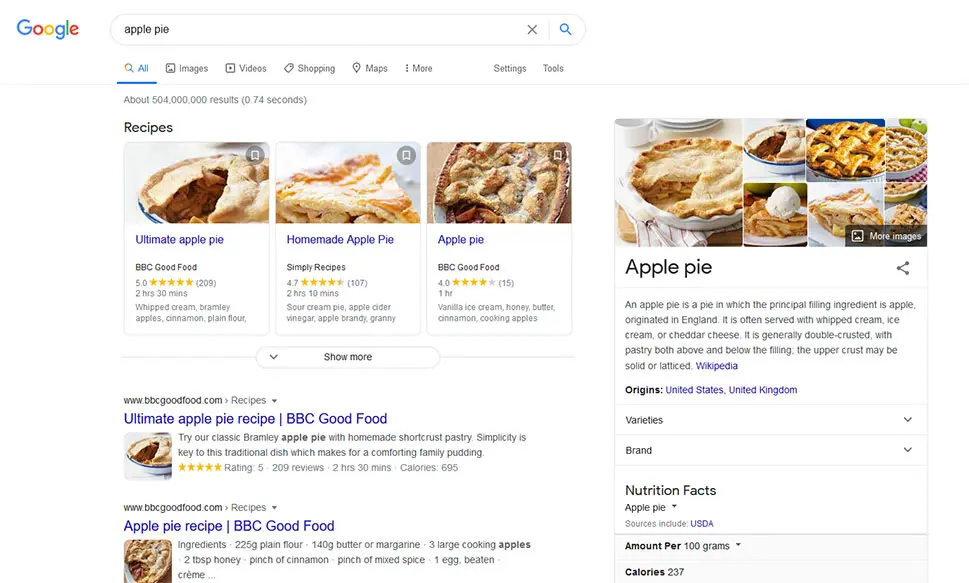Click the Show more recipes button
This screenshot has height=583, width=969.
348,357
